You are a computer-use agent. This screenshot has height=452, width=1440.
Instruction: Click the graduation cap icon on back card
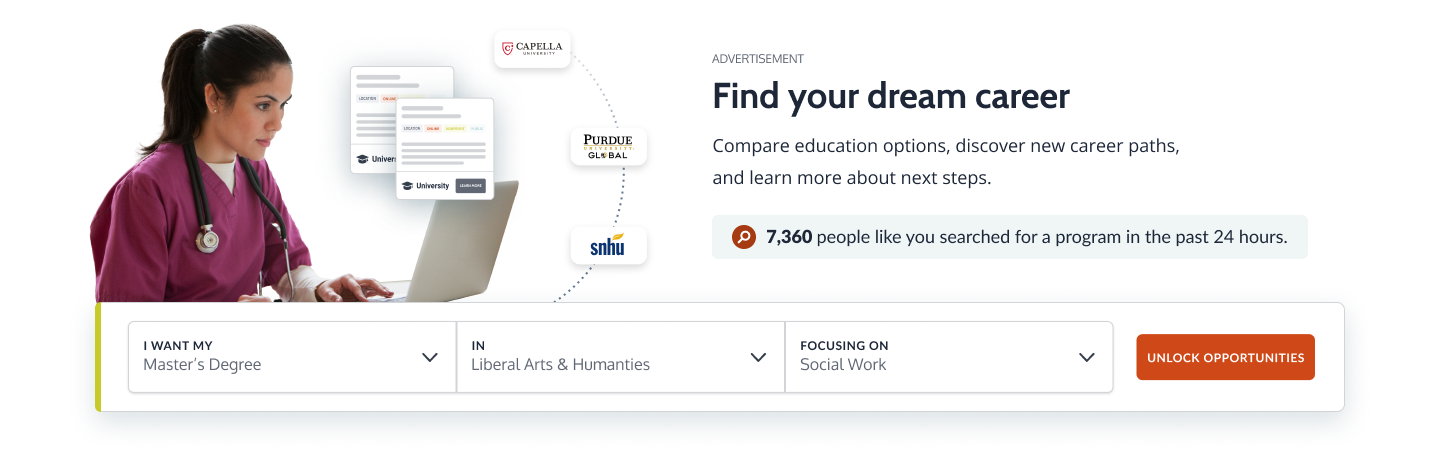361,159
